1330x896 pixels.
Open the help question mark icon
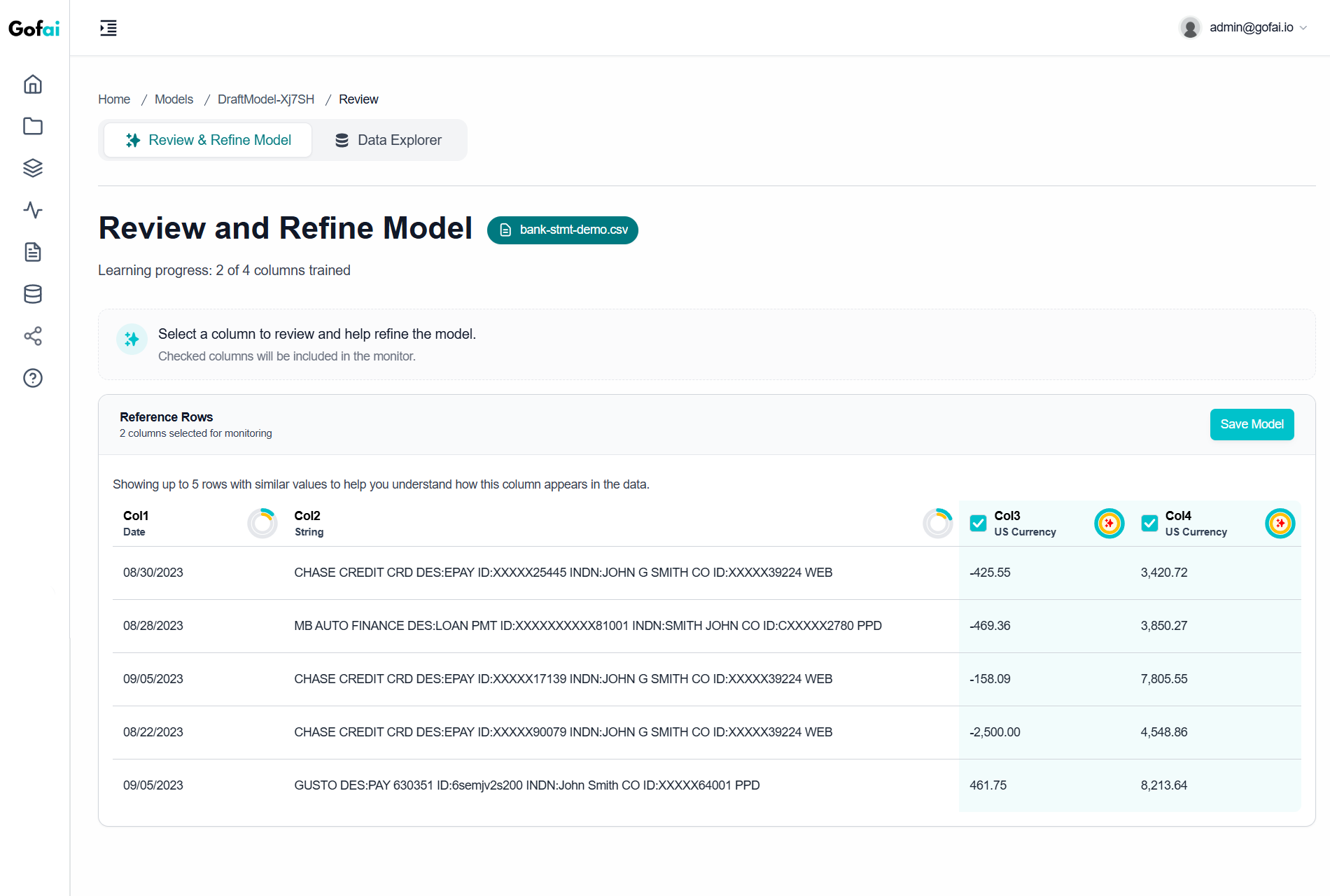[x=33, y=378]
